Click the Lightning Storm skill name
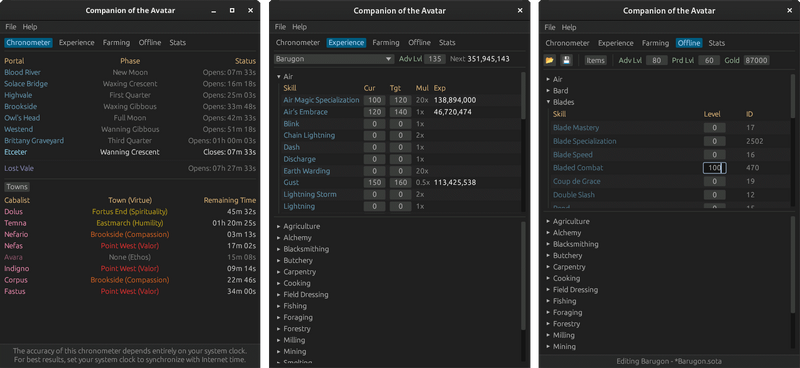This screenshot has height=368, width=800. pyautogui.click(x=310, y=194)
